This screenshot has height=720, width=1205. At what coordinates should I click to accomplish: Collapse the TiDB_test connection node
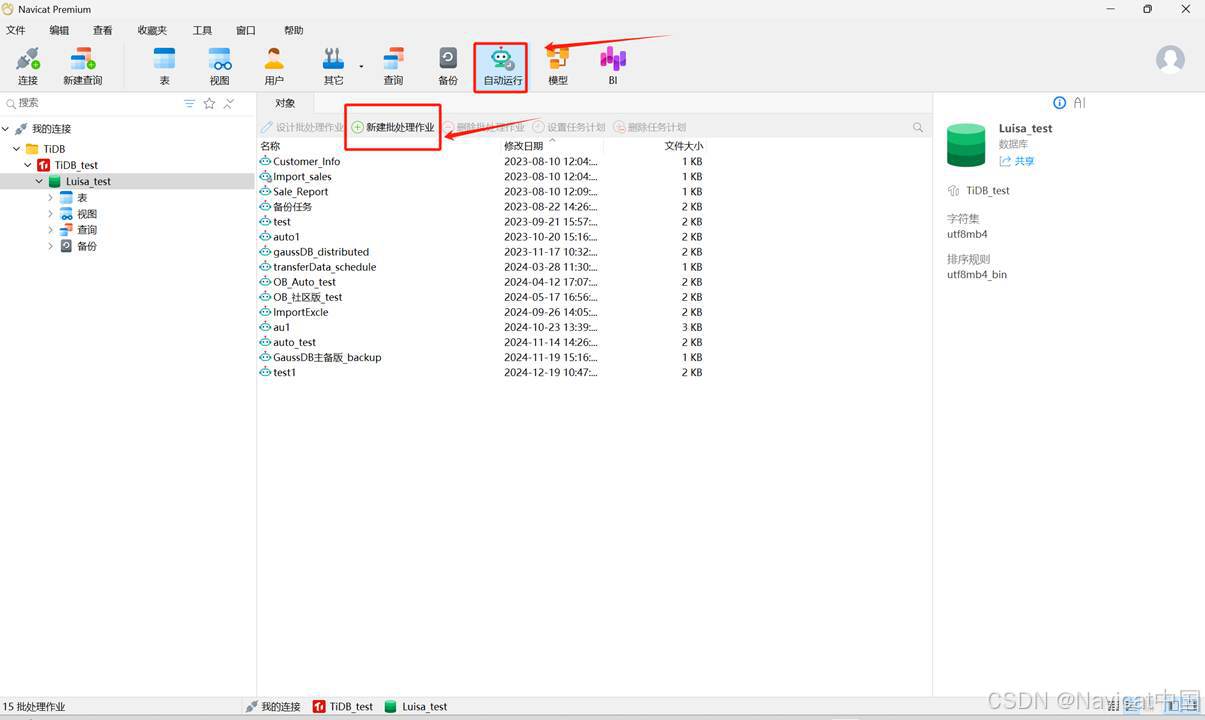click(x=28, y=165)
